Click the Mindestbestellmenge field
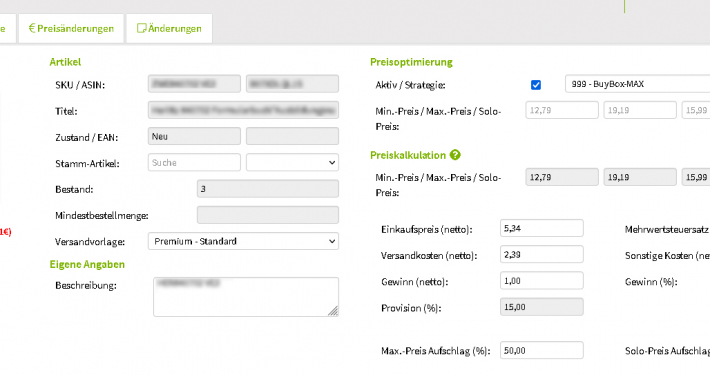710x375 pixels. [268, 215]
